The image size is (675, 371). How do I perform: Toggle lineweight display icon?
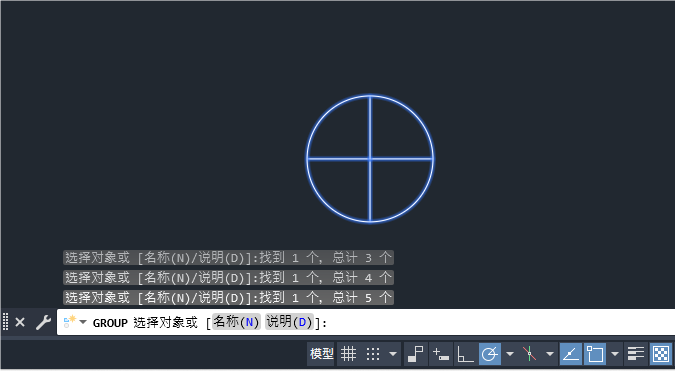[x=635, y=354]
